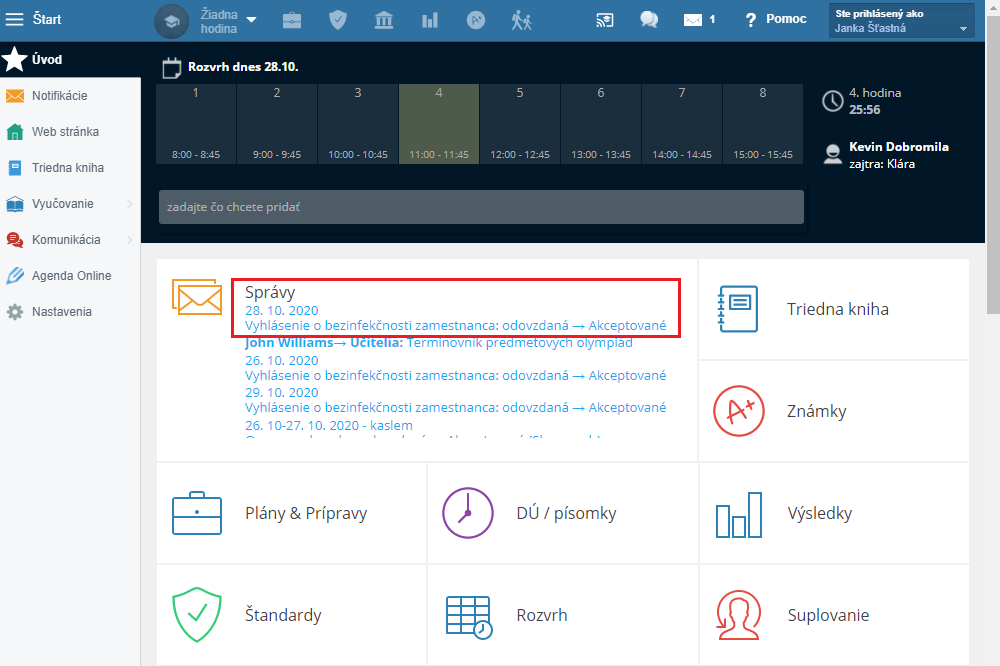Click the clock icon beside 4. hodina

(x=833, y=101)
